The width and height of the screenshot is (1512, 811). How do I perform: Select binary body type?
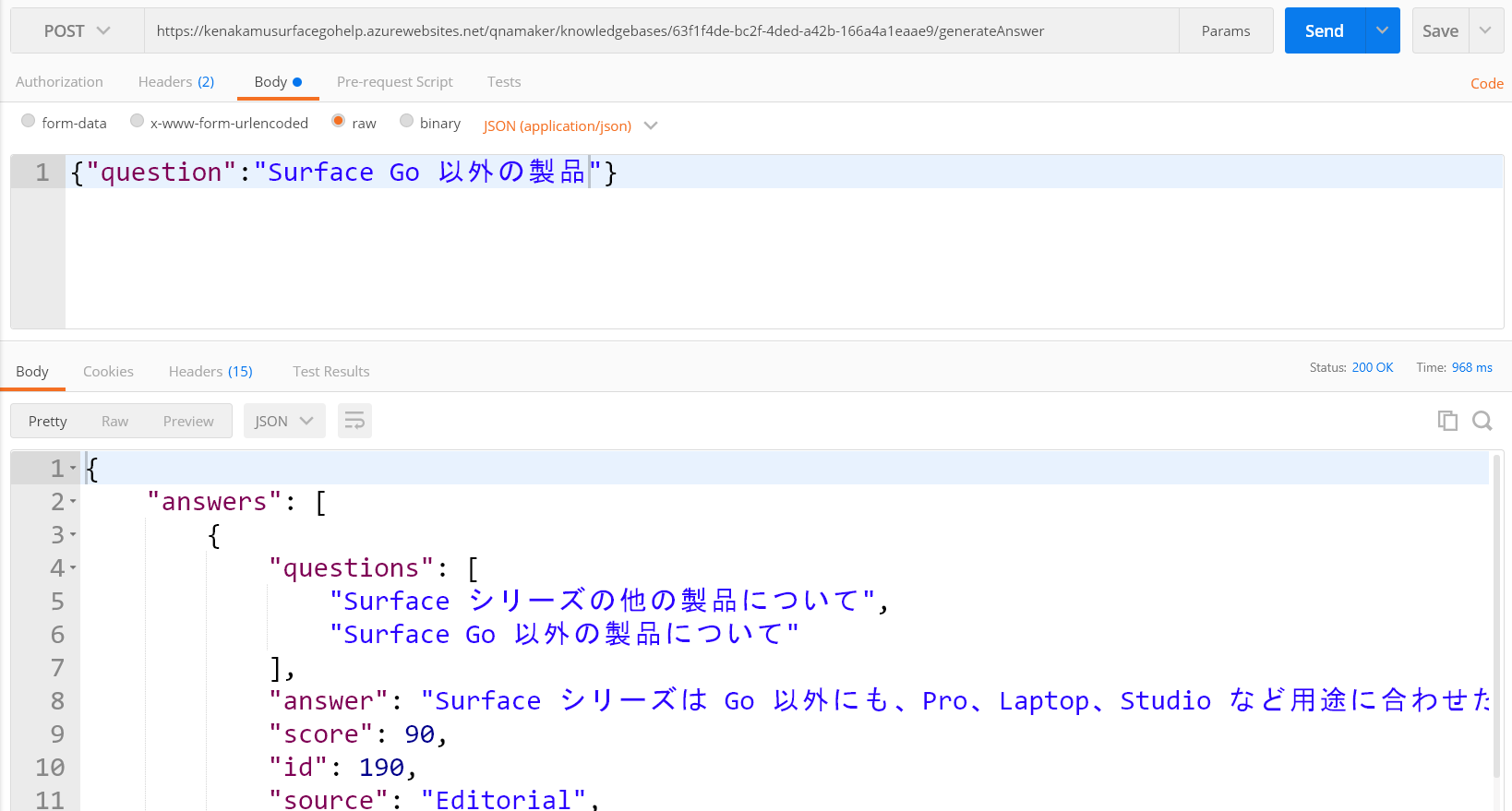pyautogui.click(x=406, y=121)
